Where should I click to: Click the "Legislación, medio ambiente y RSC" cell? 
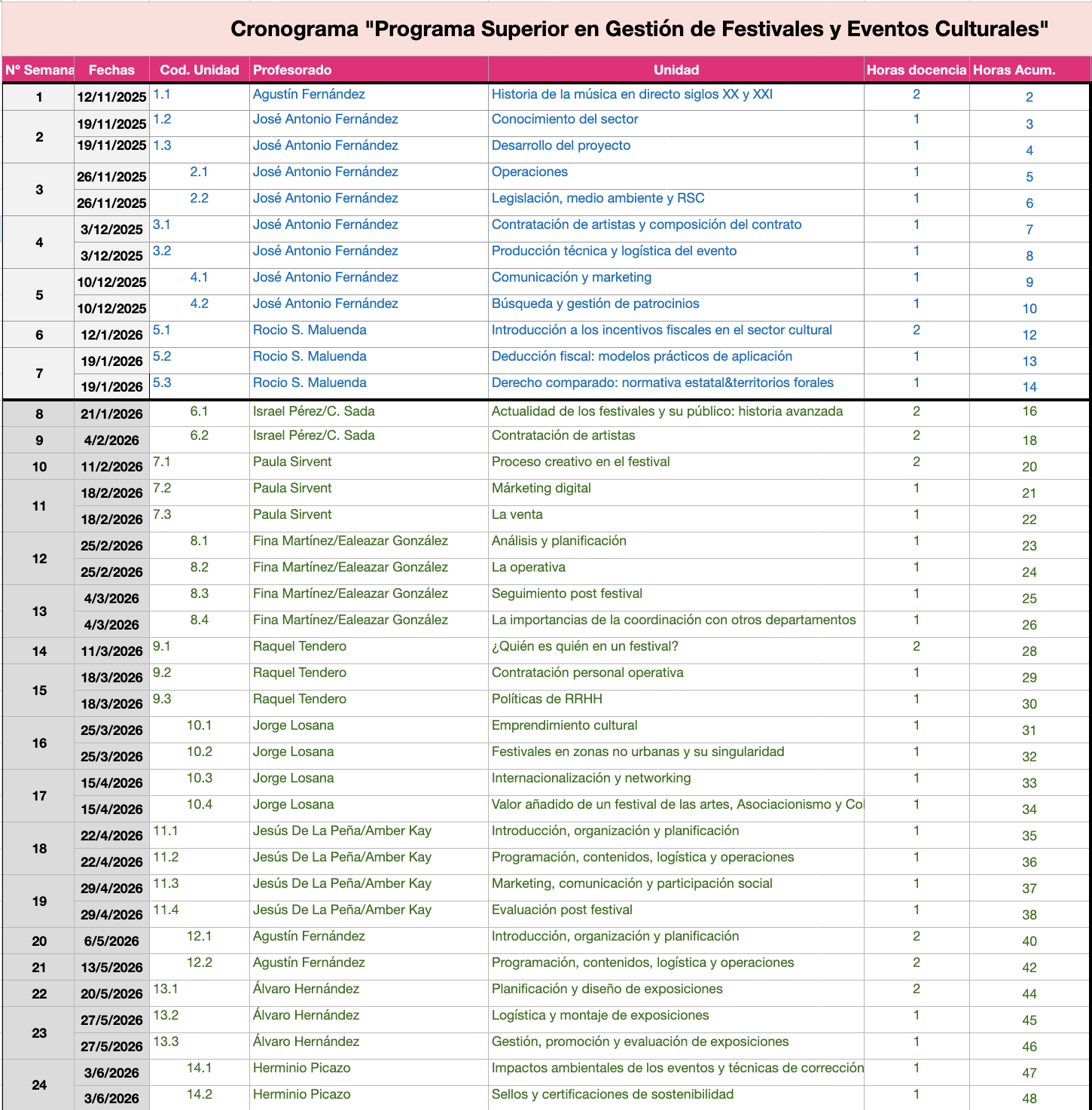point(598,199)
